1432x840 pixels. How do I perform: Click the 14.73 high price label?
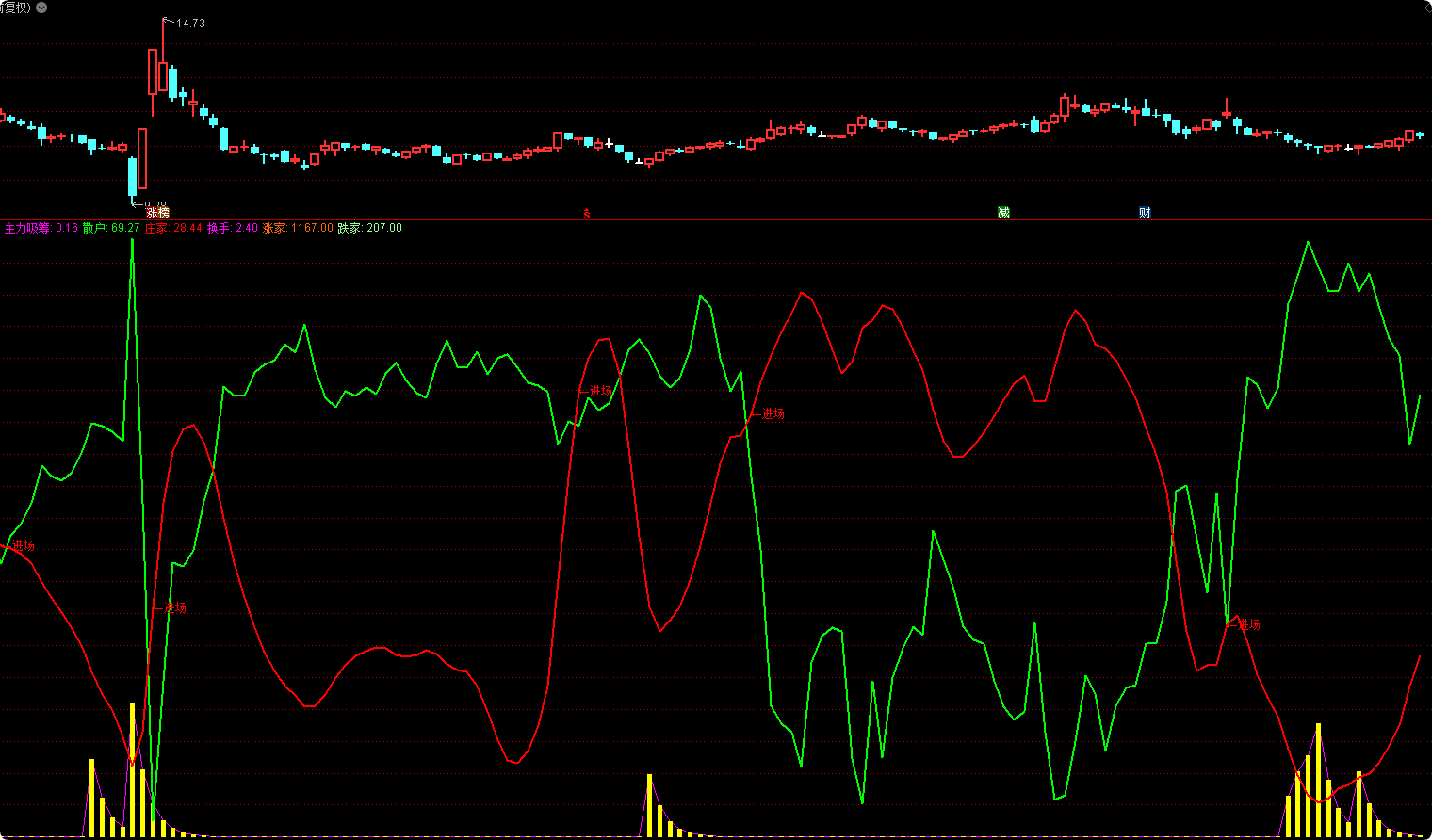(190, 24)
